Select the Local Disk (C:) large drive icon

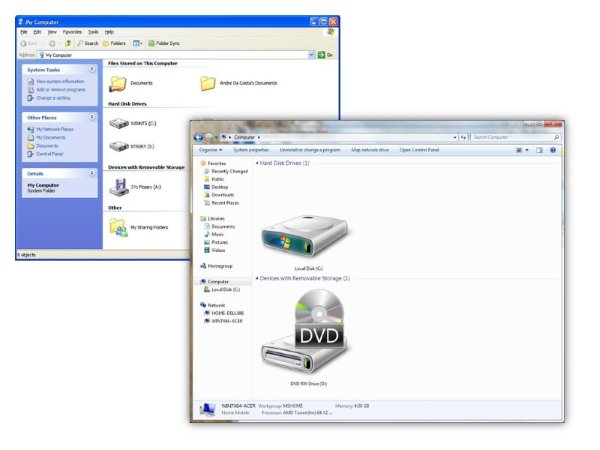305,238
